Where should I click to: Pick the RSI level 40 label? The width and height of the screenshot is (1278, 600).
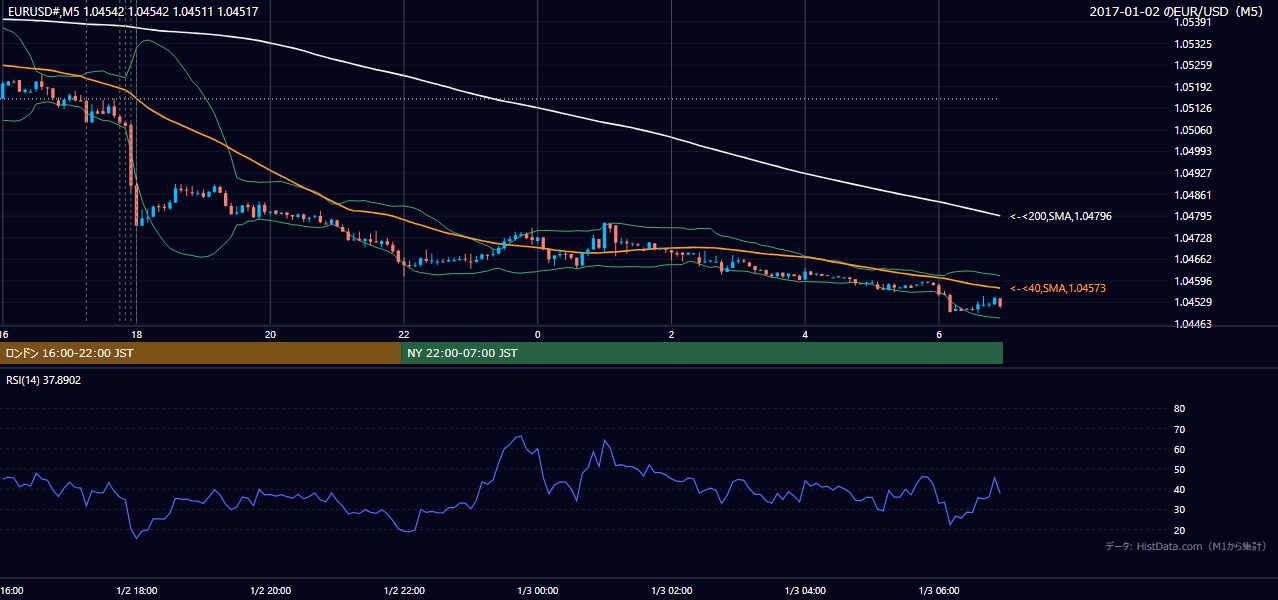pyautogui.click(x=1179, y=490)
